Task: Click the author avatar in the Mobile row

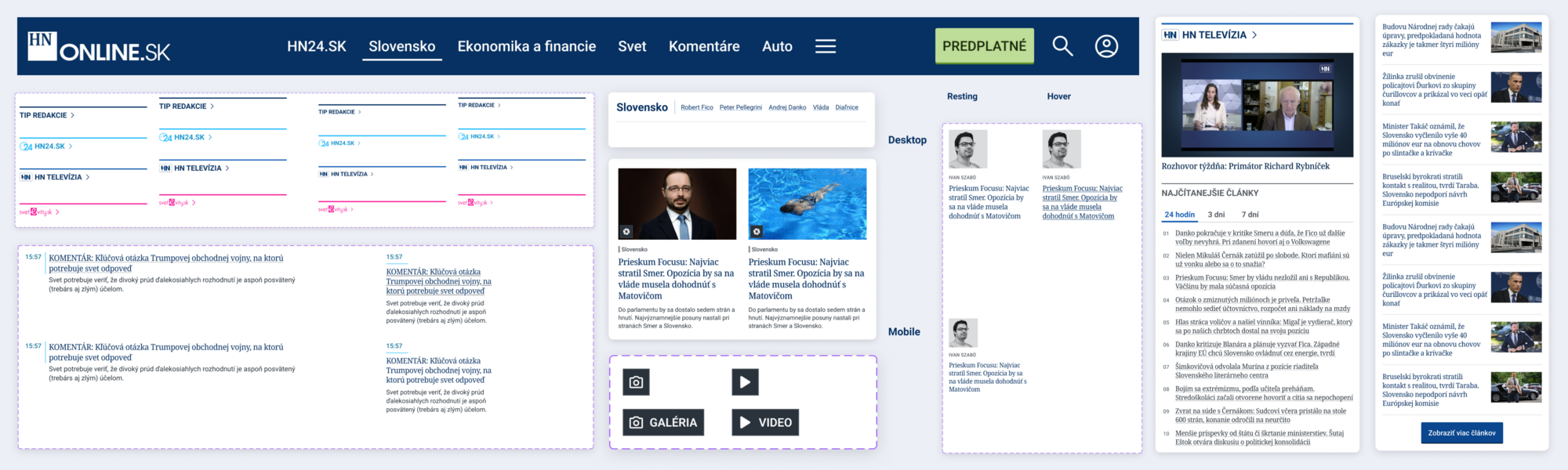Action: pyautogui.click(x=963, y=333)
